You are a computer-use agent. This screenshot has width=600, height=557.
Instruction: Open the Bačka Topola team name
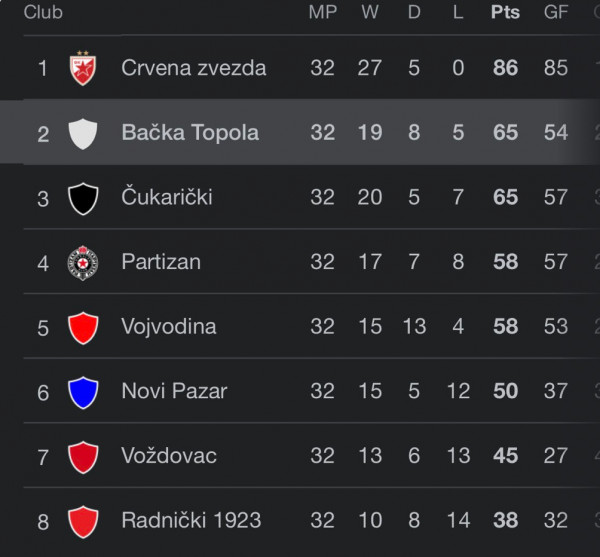190,132
